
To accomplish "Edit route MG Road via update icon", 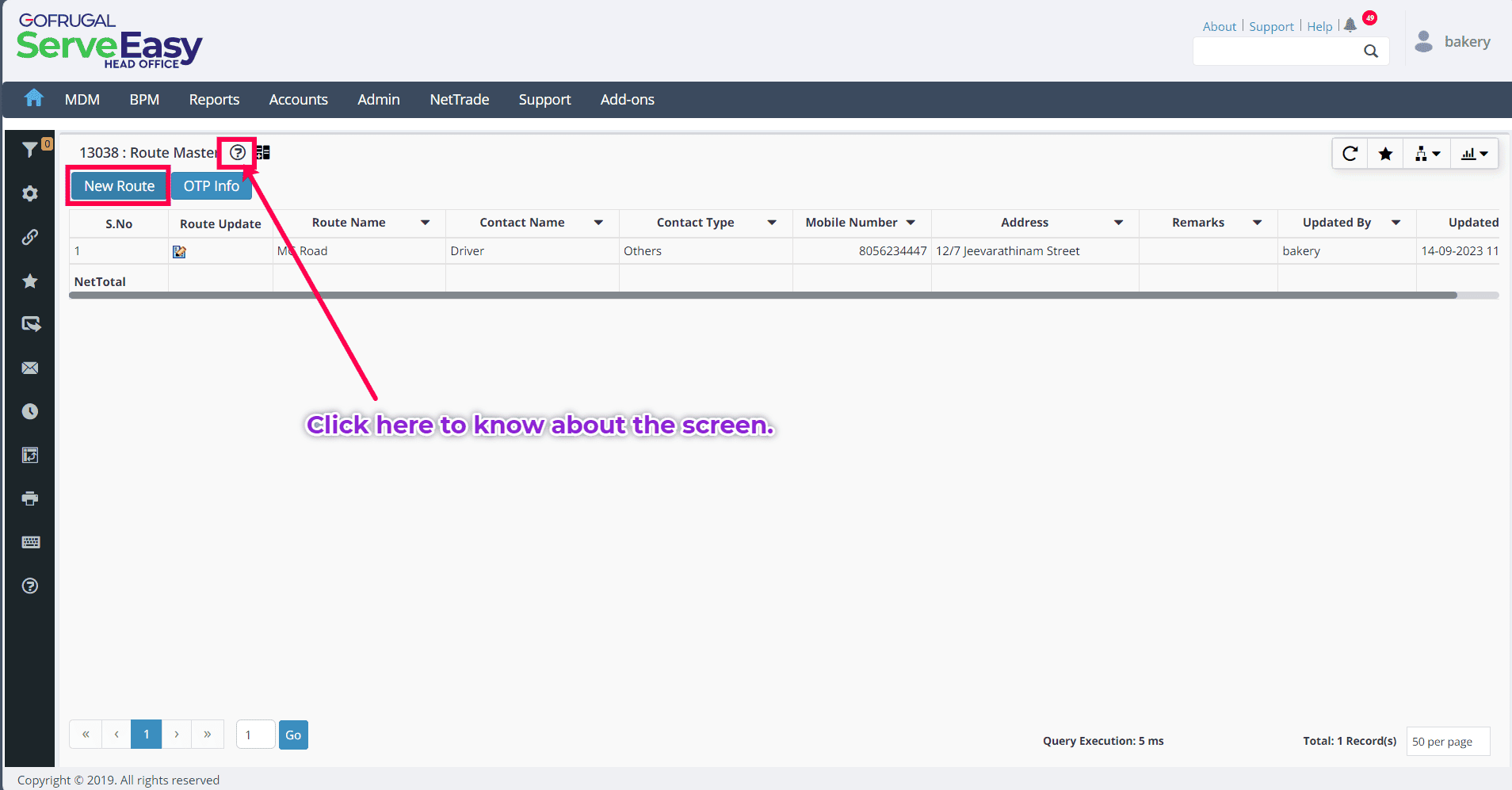I will point(179,251).
